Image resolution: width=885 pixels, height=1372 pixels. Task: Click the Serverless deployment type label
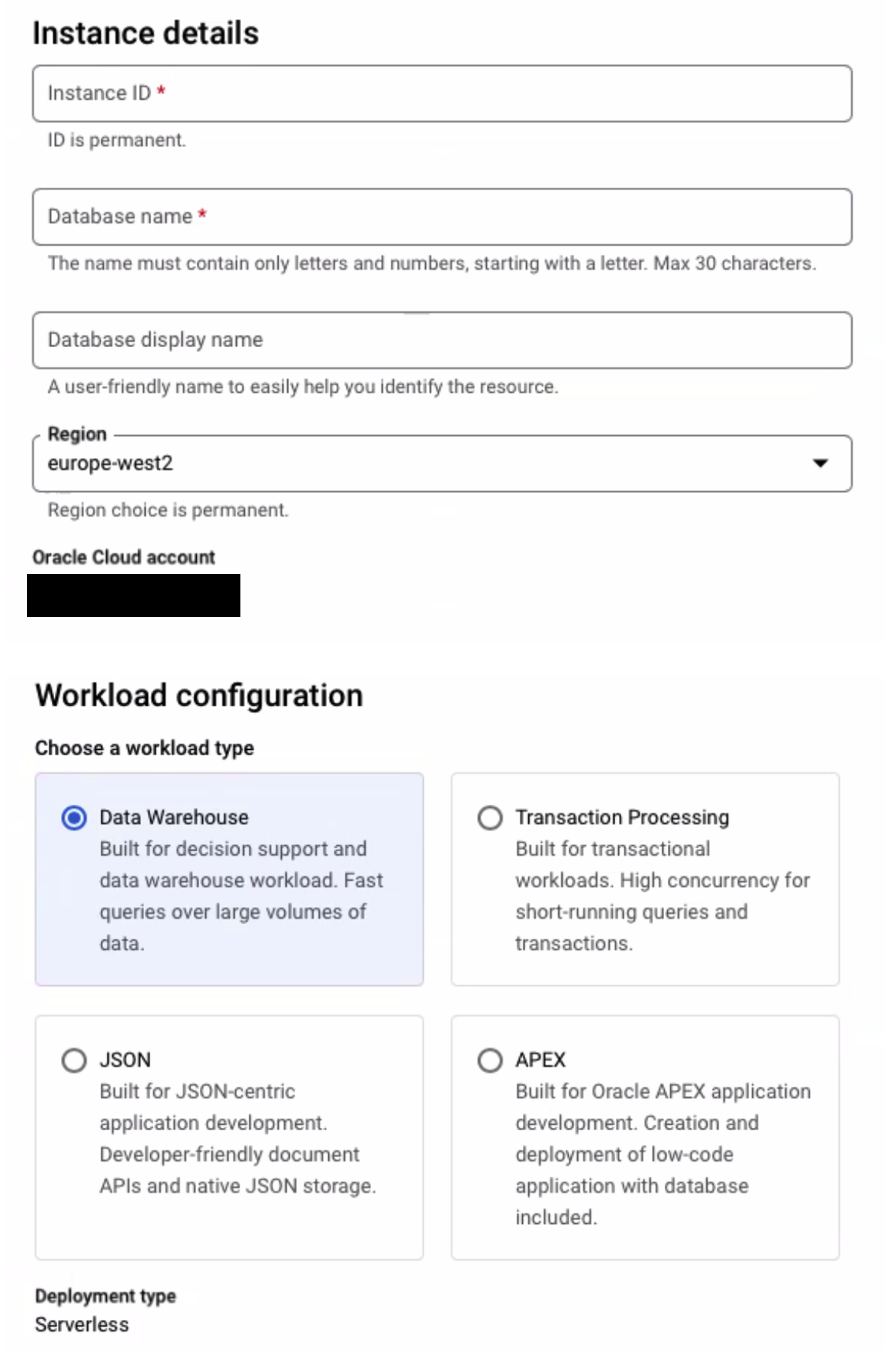click(80, 1324)
